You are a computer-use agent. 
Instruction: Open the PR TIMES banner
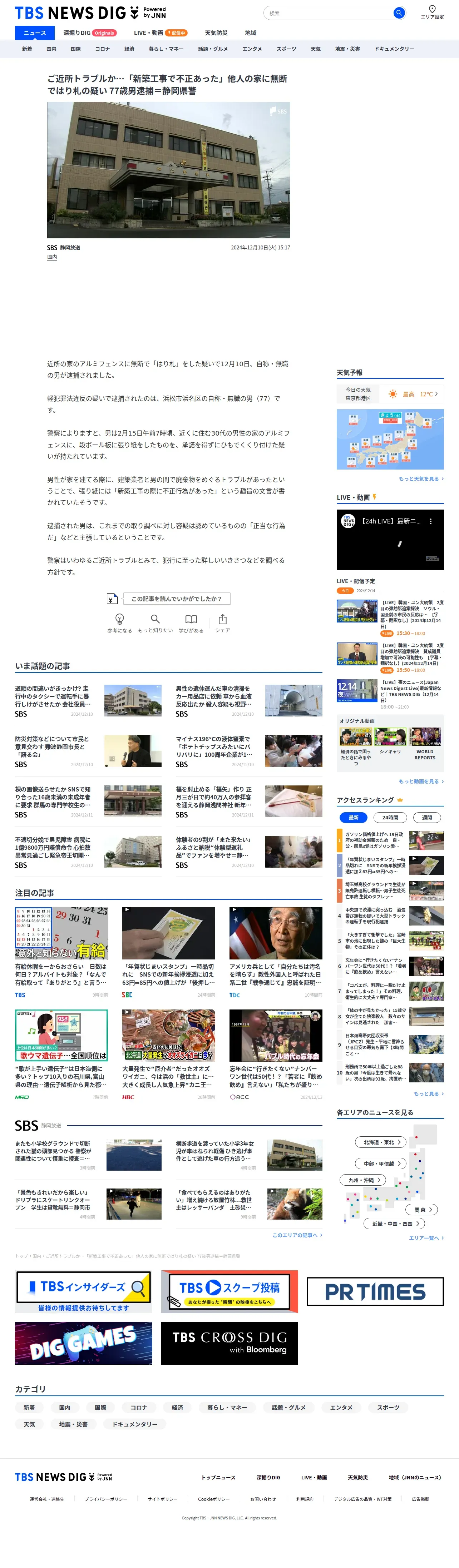point(375,1291)
